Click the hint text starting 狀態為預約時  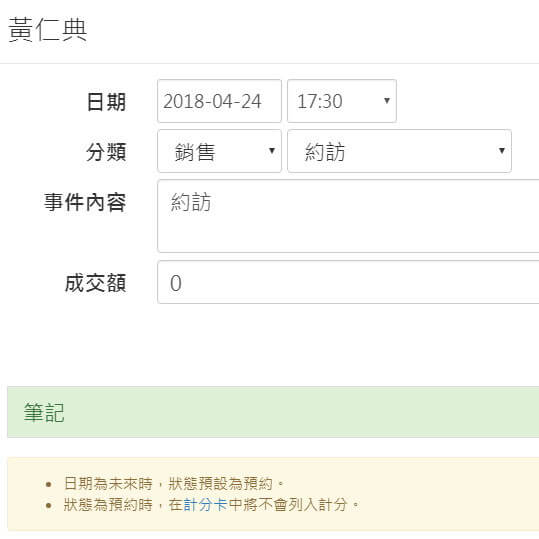(211, 505)
